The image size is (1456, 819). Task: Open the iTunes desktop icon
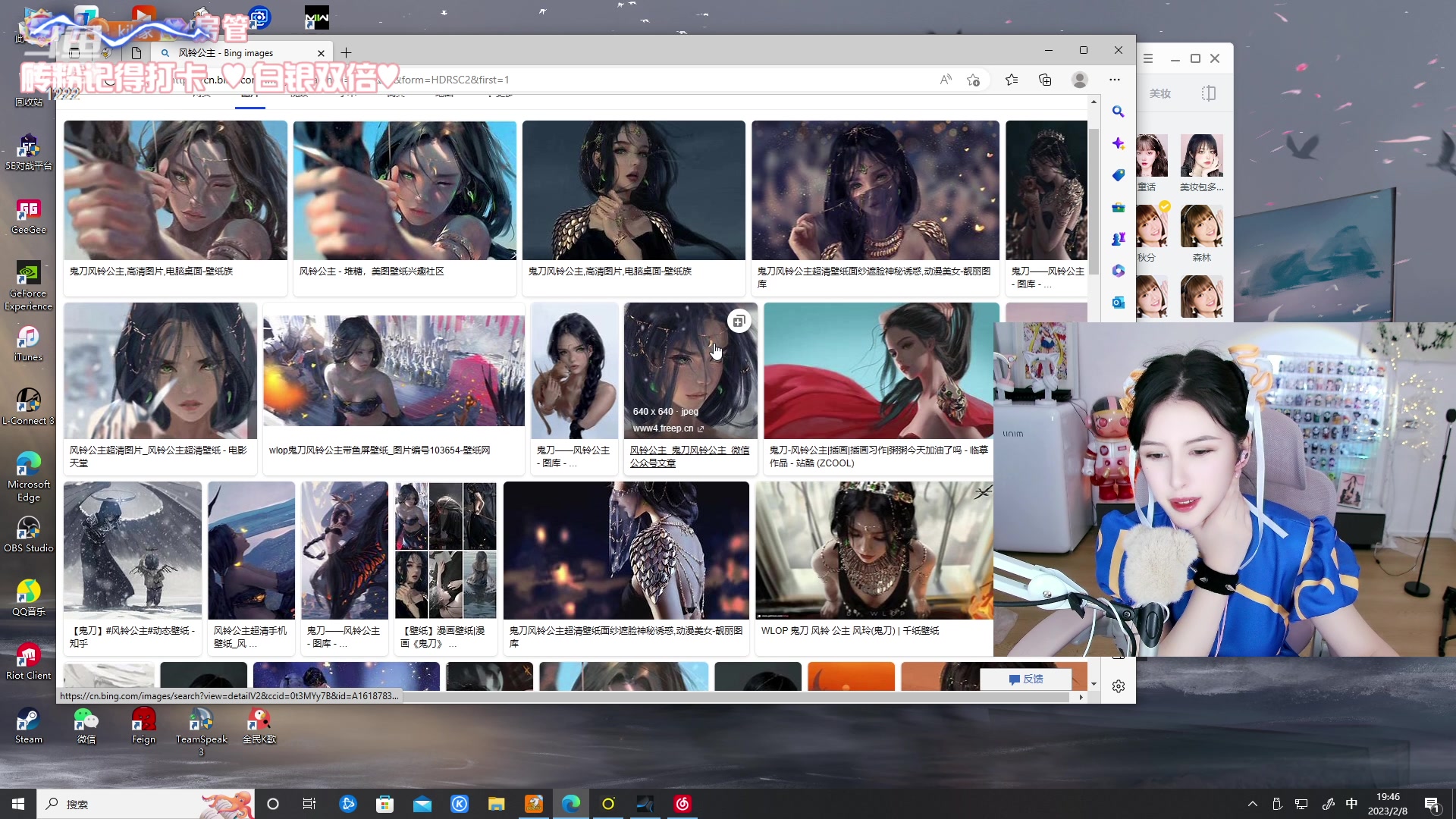29,344
